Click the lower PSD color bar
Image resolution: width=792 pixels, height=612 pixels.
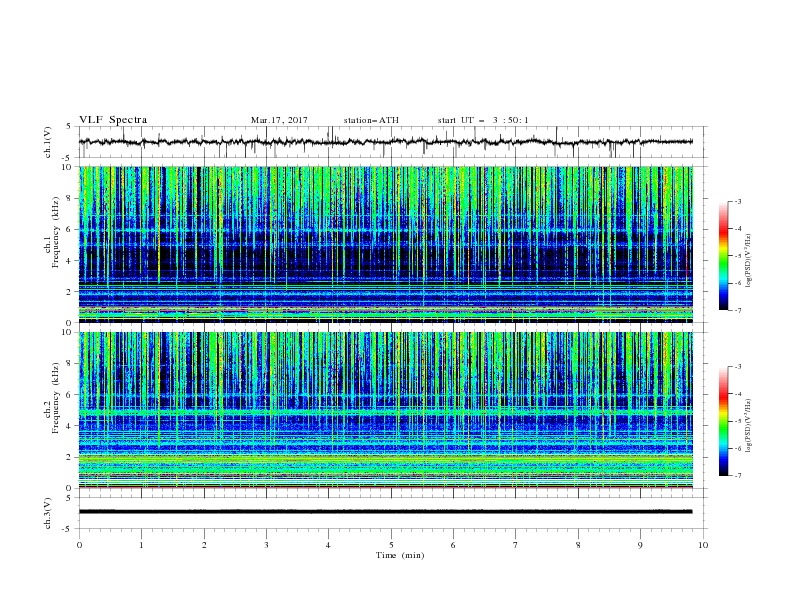coord(723,421)
